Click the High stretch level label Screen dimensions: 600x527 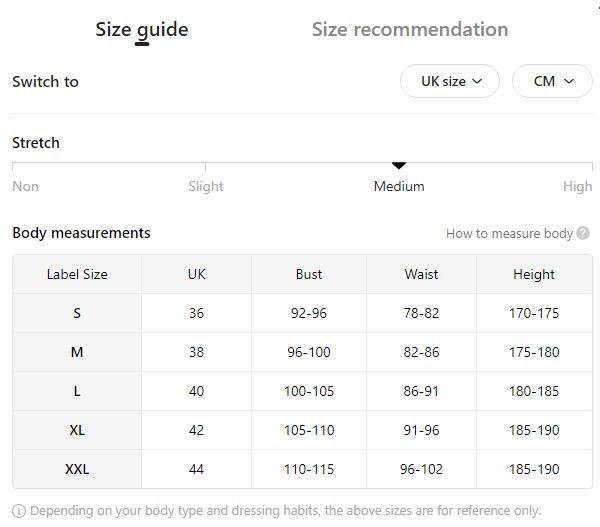pos(577,186)
